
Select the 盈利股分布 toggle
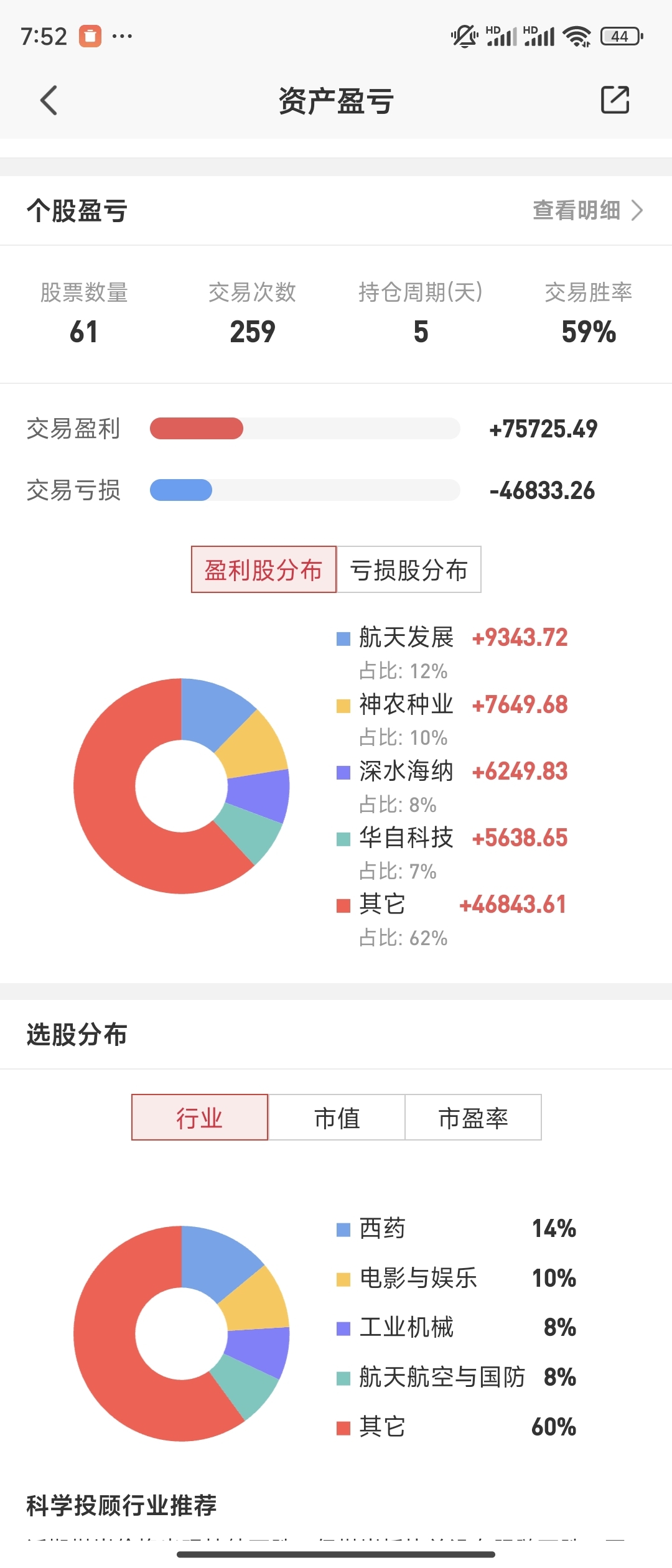click(264, 569)
